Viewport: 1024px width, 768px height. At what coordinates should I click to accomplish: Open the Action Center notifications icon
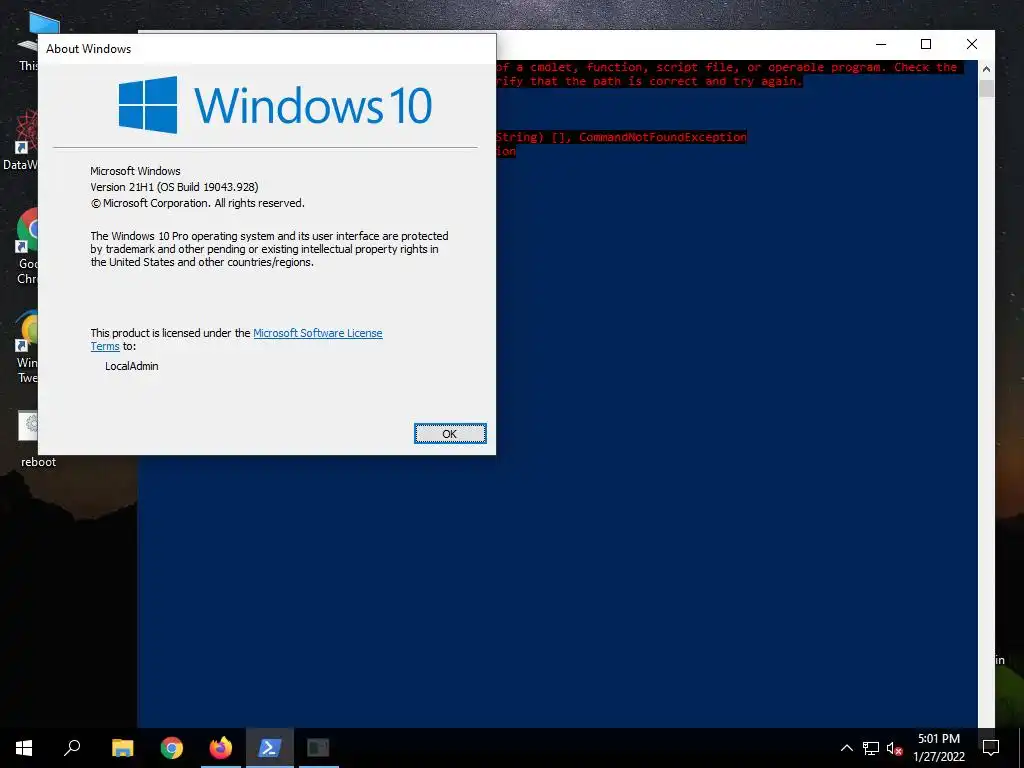(991, 748)
